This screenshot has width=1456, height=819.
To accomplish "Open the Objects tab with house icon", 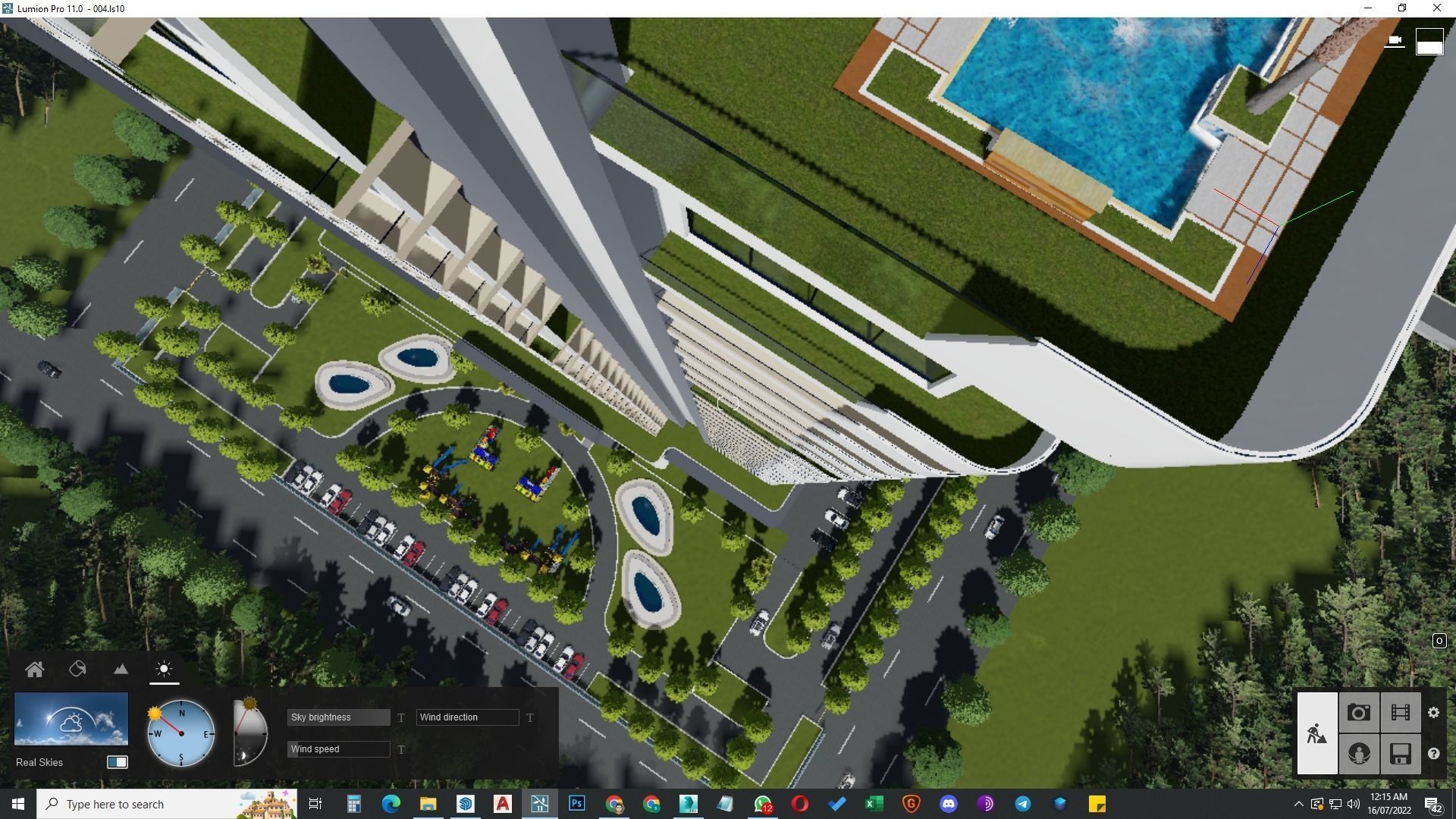I will pos(35,670).
